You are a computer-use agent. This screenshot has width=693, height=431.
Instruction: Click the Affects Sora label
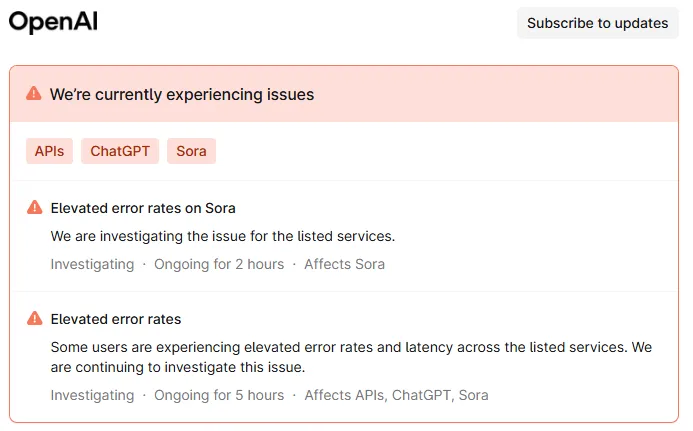pyautogui.click(x=344, y=265)
